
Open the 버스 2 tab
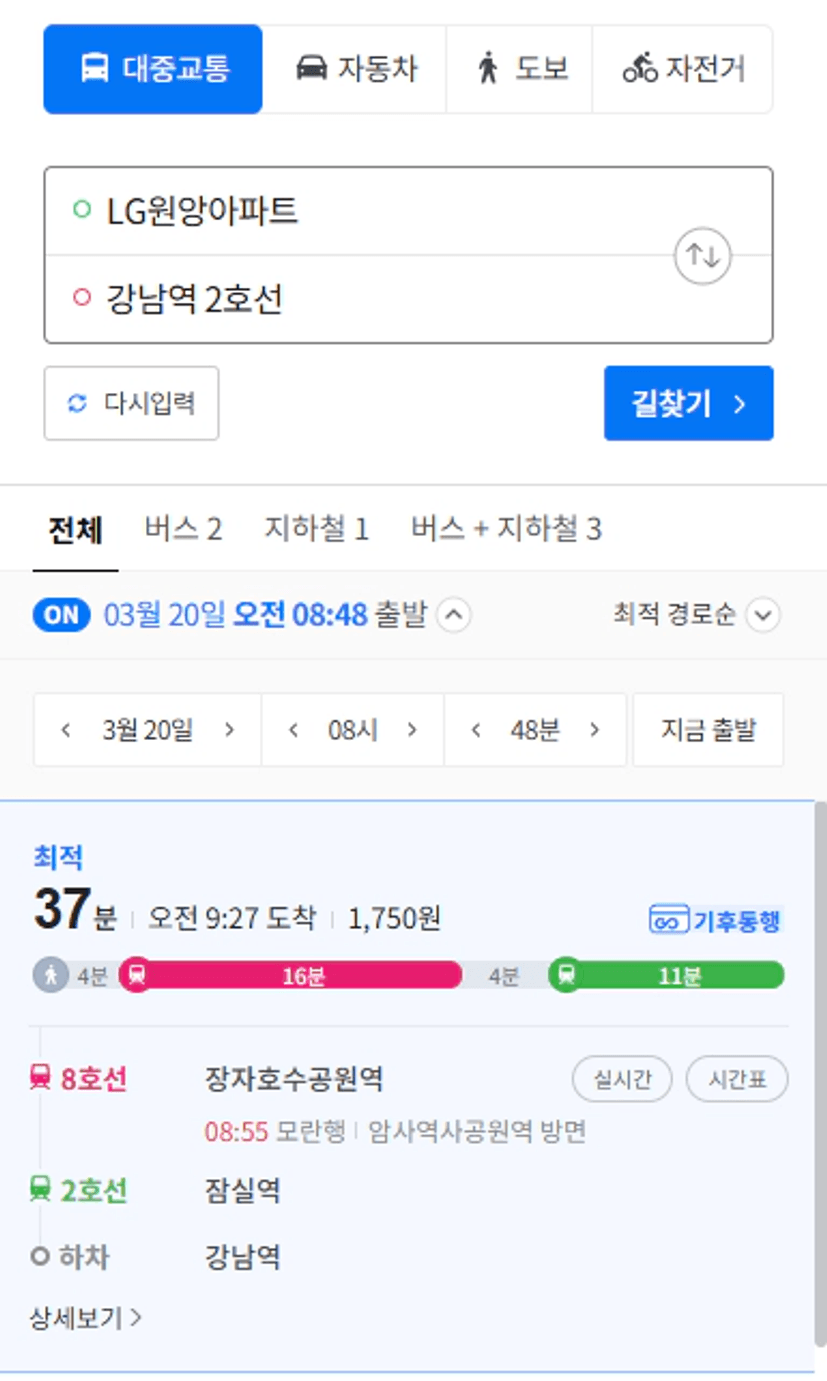(x=183, y=529)
